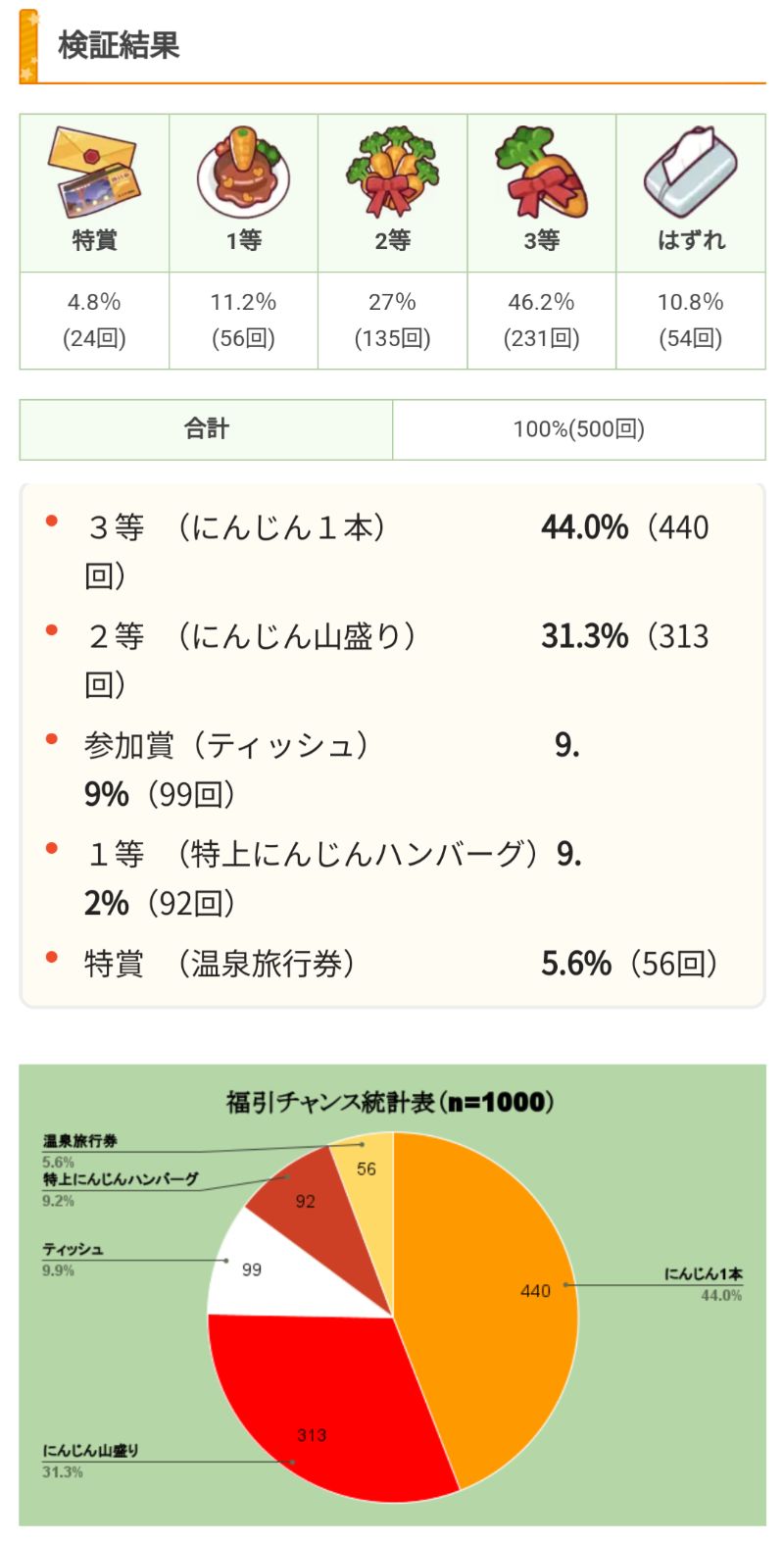Click the 福引チャンス統計表 chart title
The image size is (784, 1542).
[390, 1102]
